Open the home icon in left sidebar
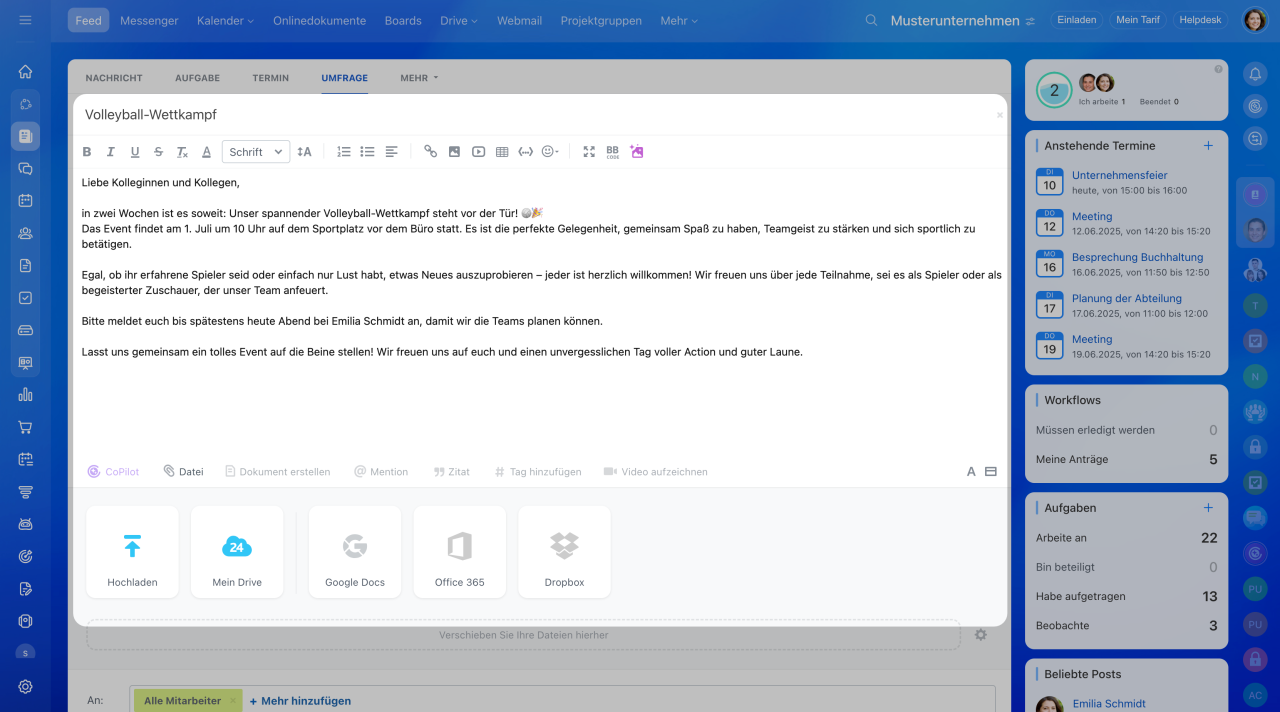 coord(25,71)
